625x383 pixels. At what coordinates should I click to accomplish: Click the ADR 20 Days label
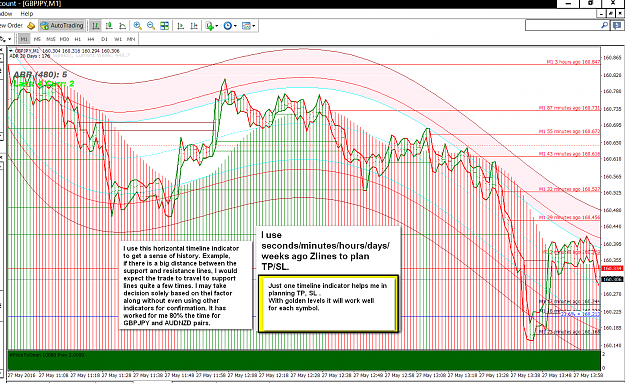click(x=30, y=56)
